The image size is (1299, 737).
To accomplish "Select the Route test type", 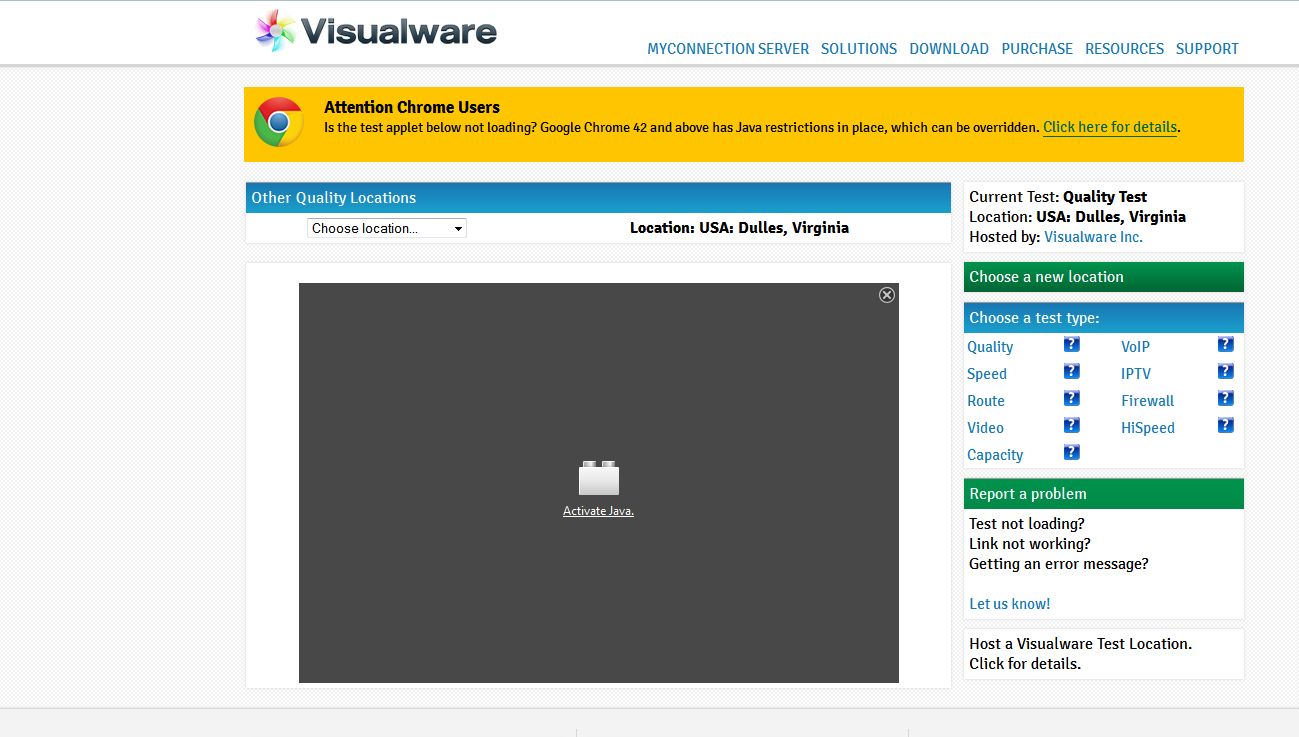I will coord(986,401).
